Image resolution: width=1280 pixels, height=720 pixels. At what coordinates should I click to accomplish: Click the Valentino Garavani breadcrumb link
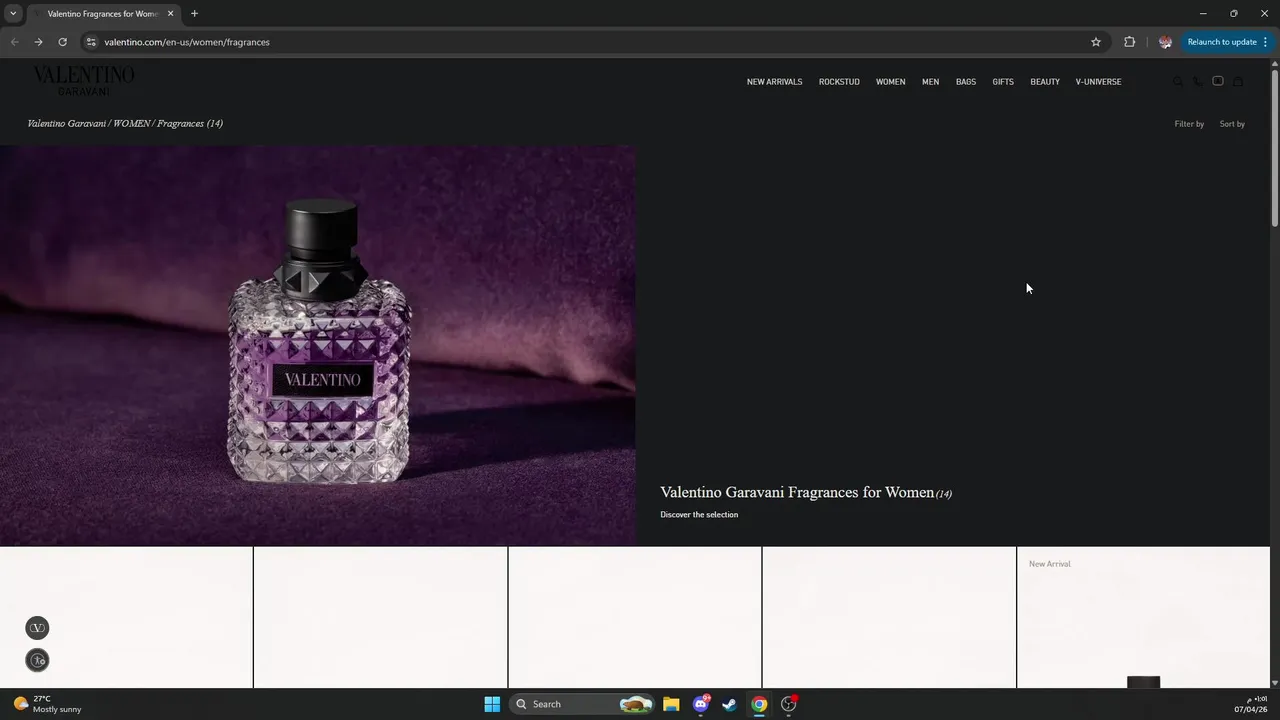tap(66, 124)
